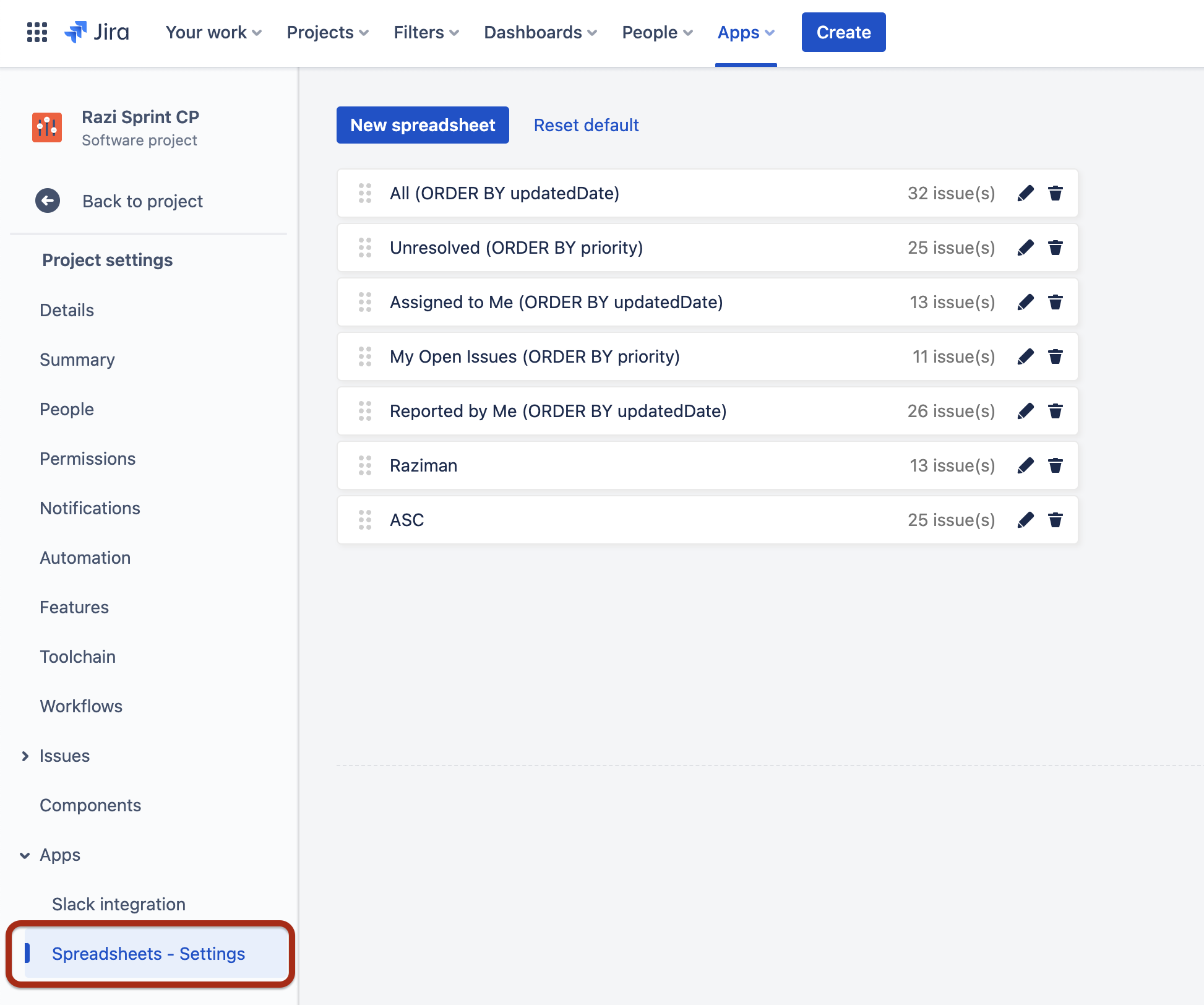
Task: Delete the All spreadsheet row
Action: (1056, 193)
